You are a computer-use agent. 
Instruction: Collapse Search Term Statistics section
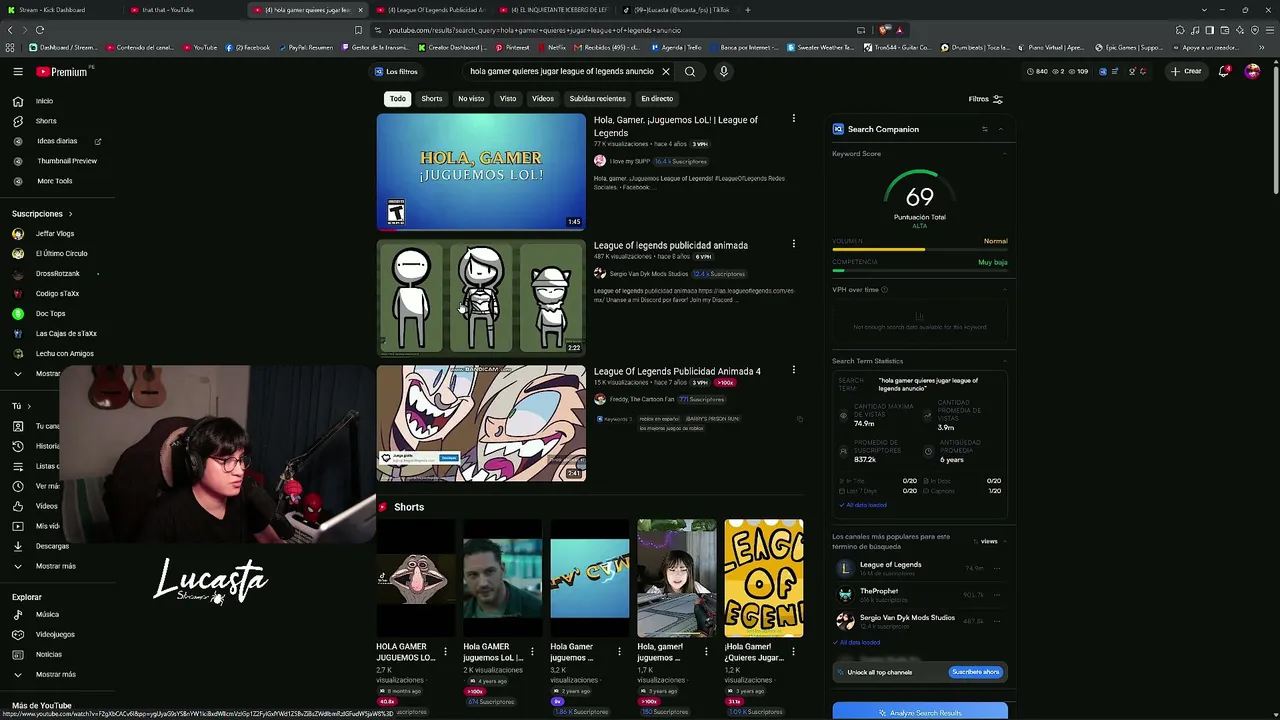pos(1005,361)
